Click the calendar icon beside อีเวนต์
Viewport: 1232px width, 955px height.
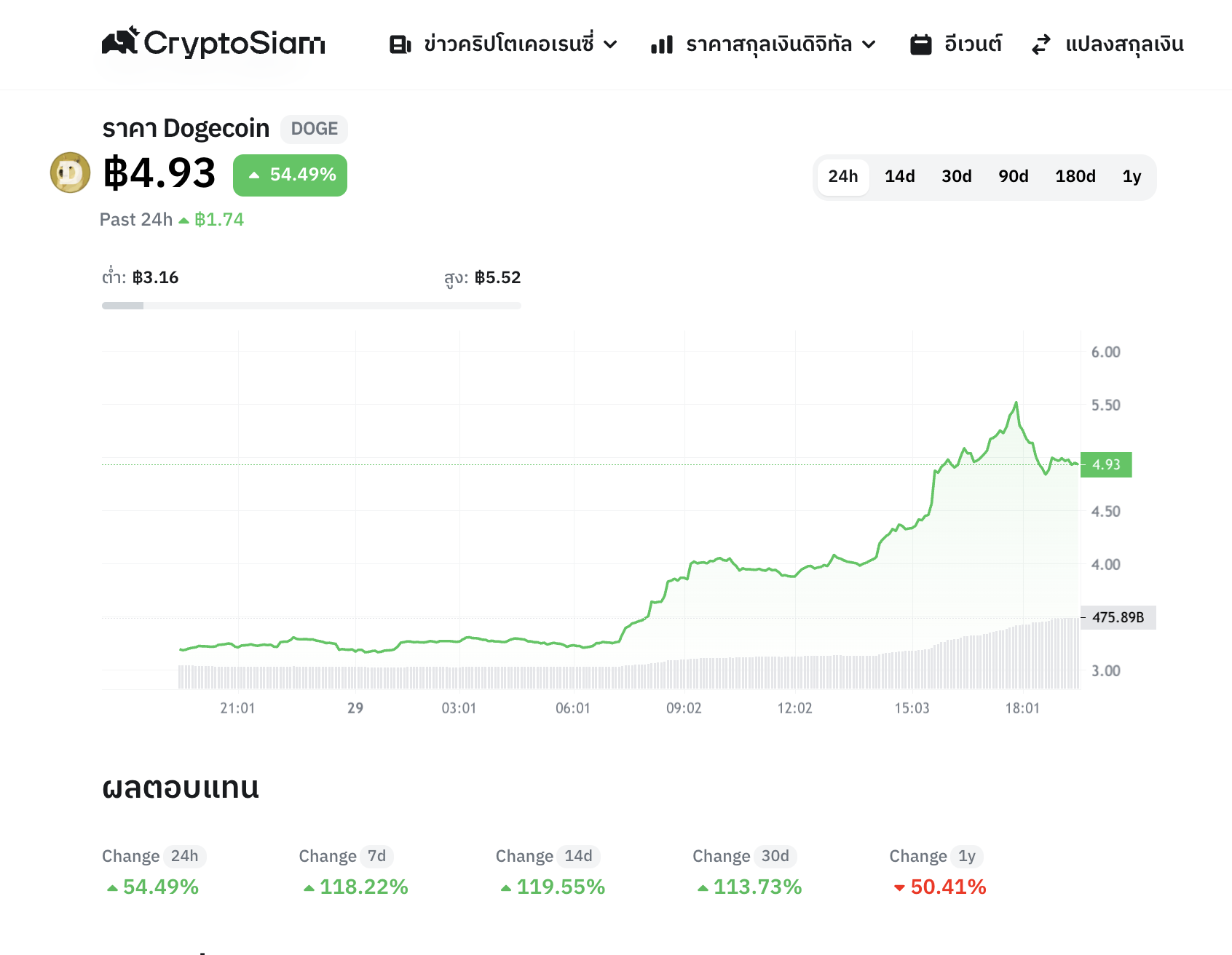(x=921, y=44)
